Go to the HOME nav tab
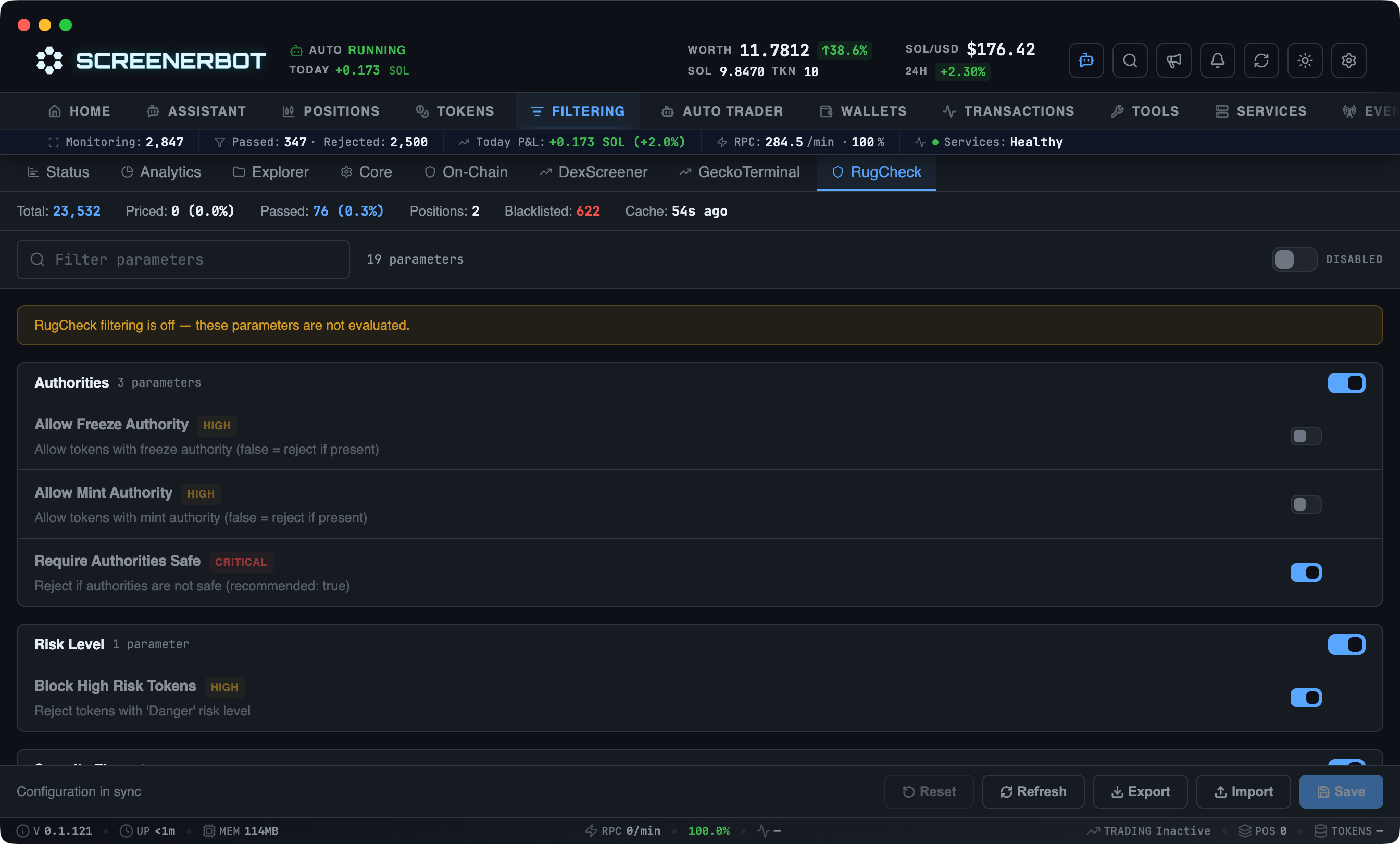 [79, 111]
